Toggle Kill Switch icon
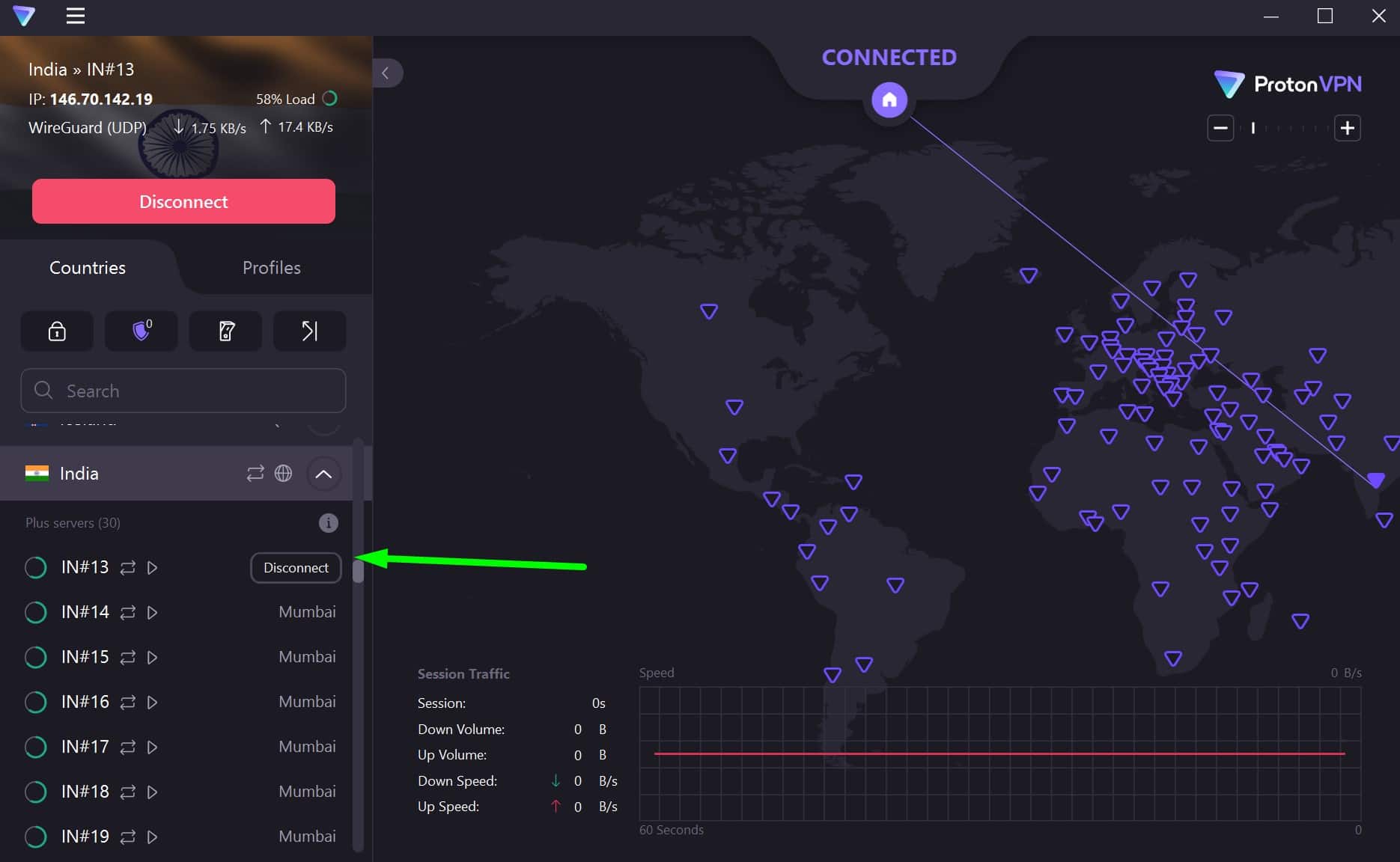The height and width of the screenshot is (862, 1400). [x=226, y=331]
